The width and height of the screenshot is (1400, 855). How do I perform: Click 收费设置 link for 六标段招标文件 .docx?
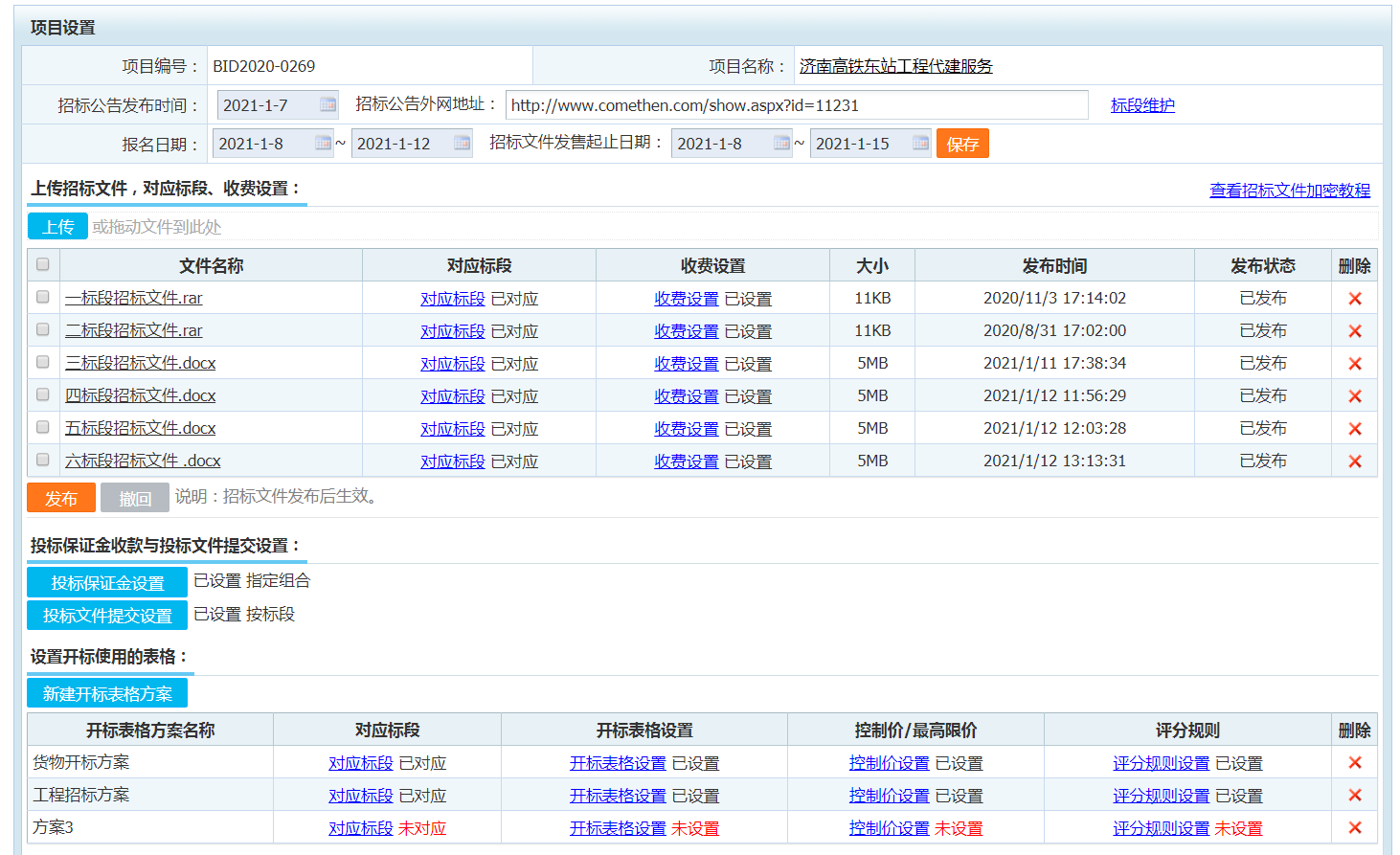(687, 461)
